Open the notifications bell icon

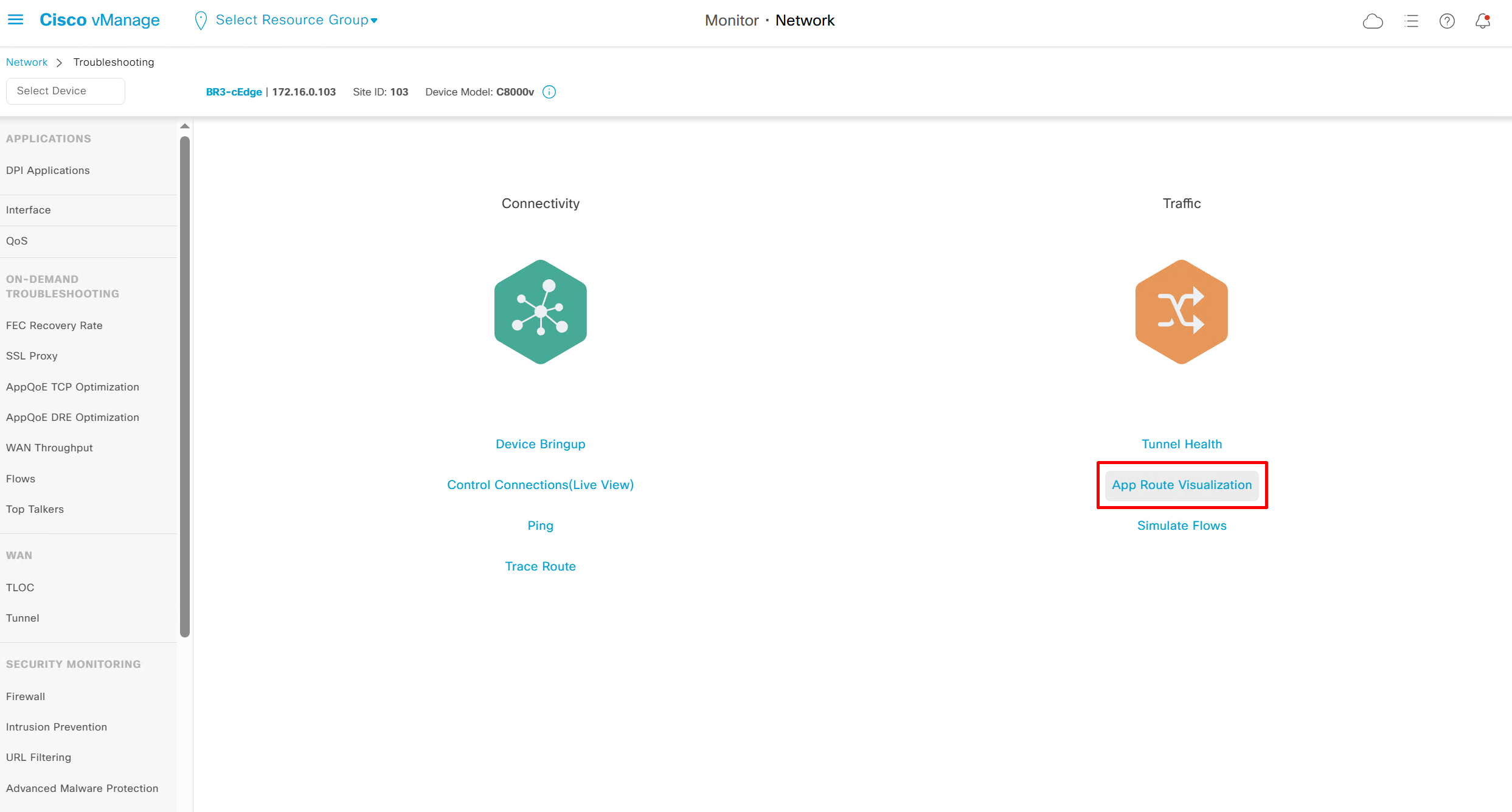[x=1483, y=21]
